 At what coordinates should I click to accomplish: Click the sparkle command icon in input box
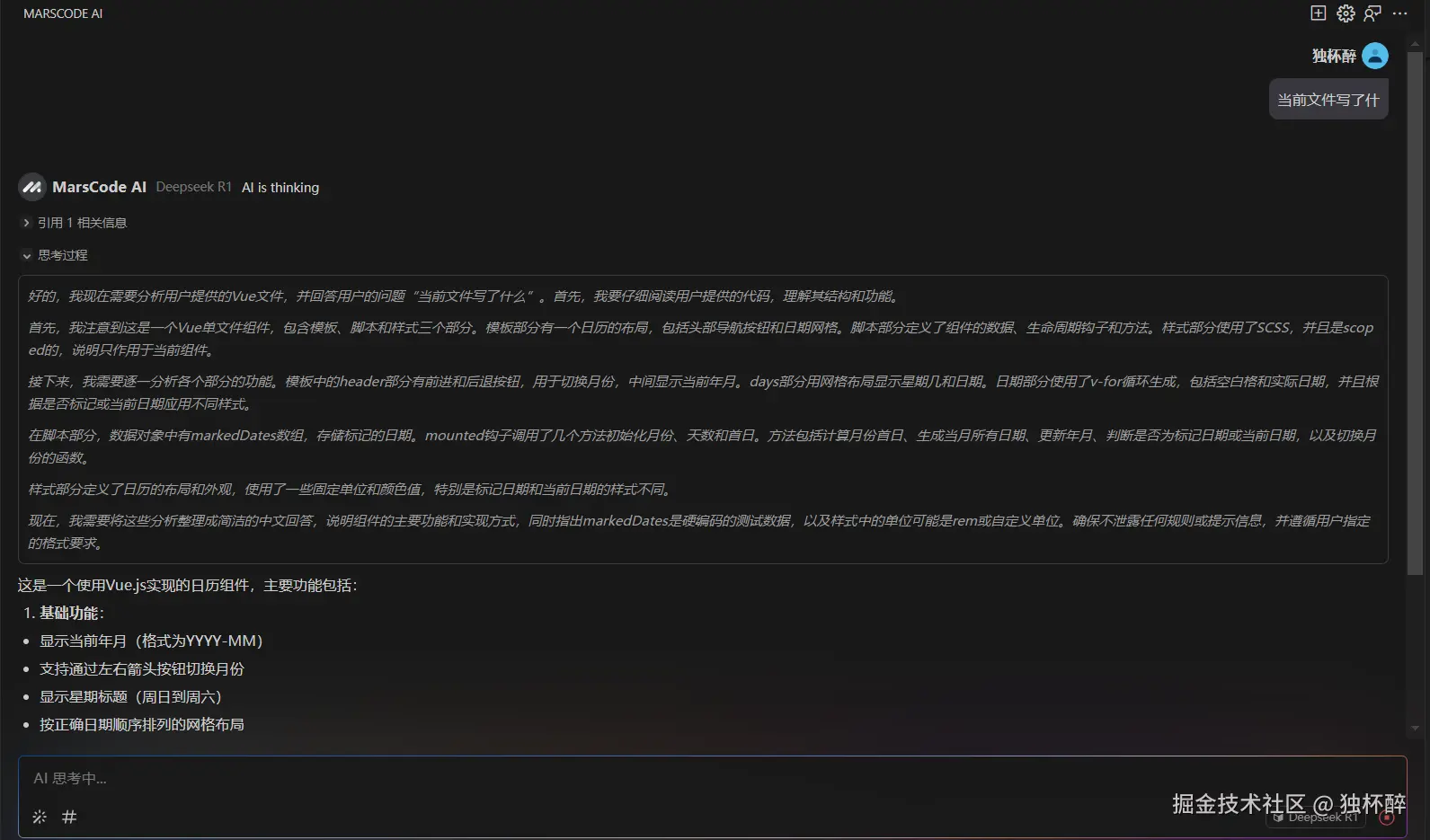tap(40, 817)
